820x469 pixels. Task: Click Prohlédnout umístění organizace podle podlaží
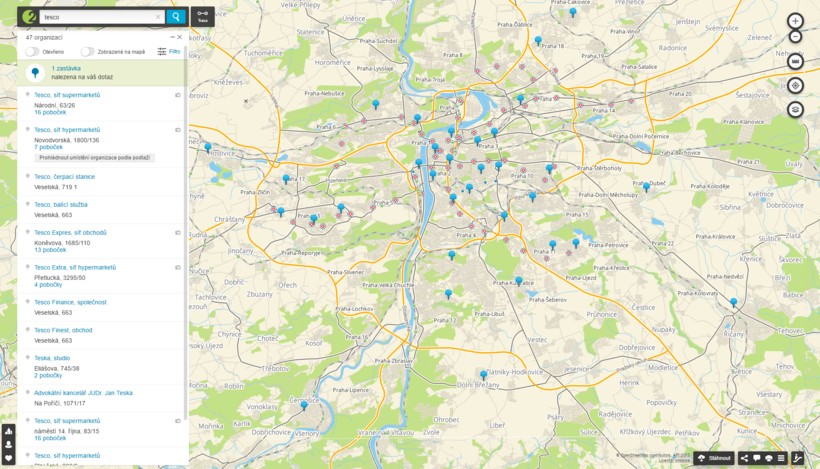click(x=95, y=157)
